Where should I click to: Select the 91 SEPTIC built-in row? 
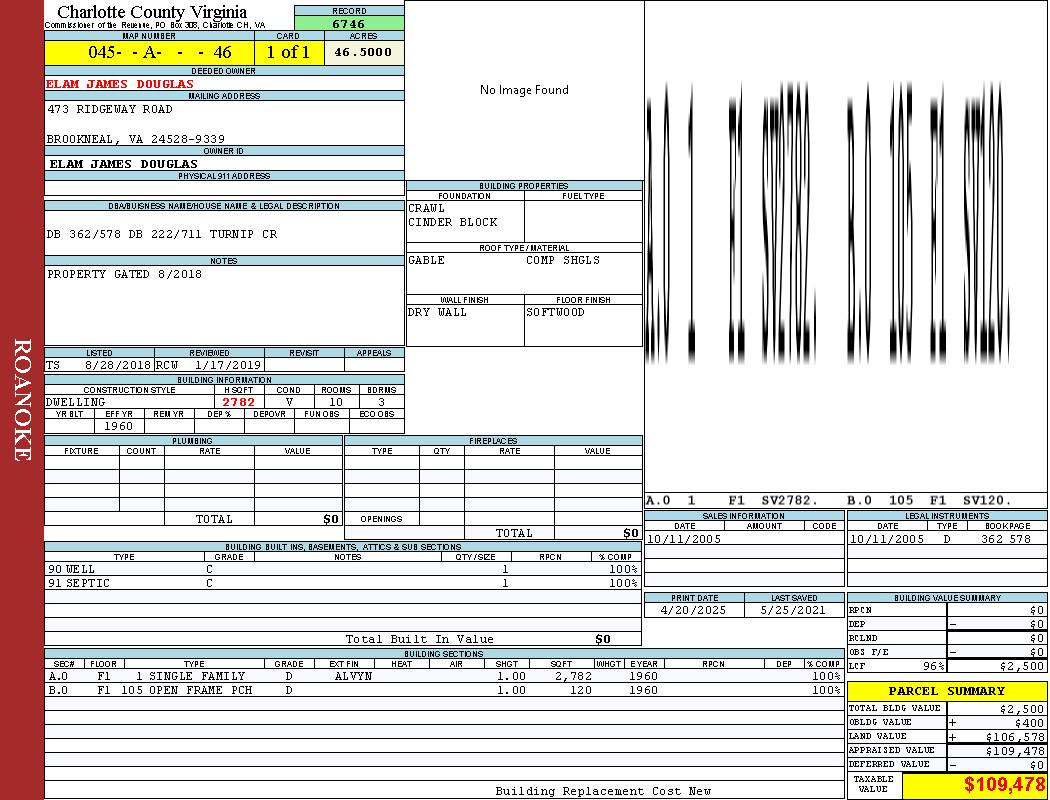point(343,584)
